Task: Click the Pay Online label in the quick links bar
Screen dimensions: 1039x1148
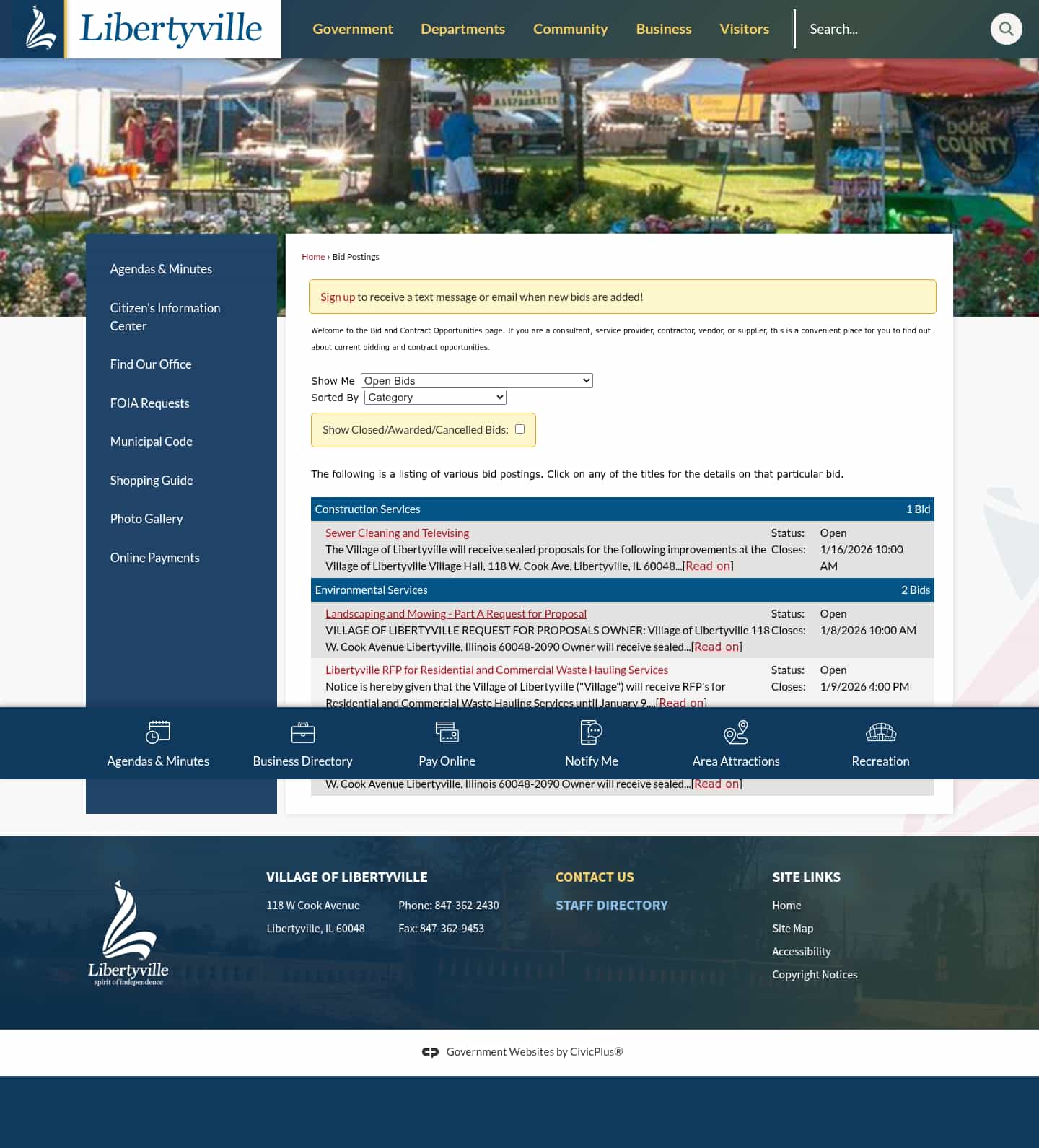Action: click(447, 761)
